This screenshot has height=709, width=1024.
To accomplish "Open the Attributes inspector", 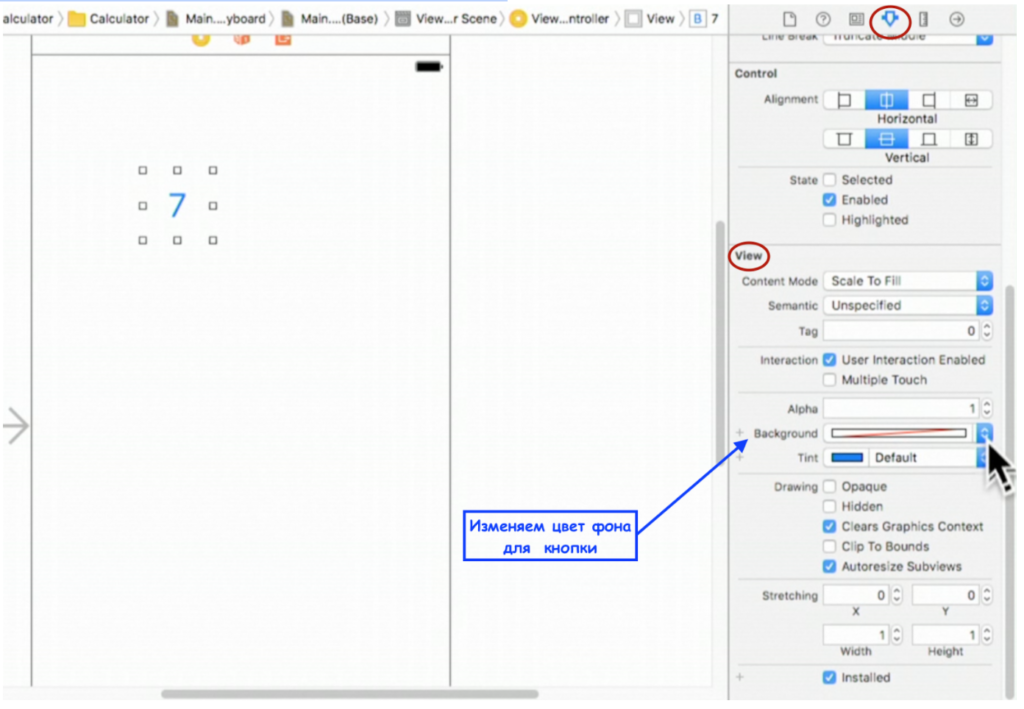I will [890, 18].
